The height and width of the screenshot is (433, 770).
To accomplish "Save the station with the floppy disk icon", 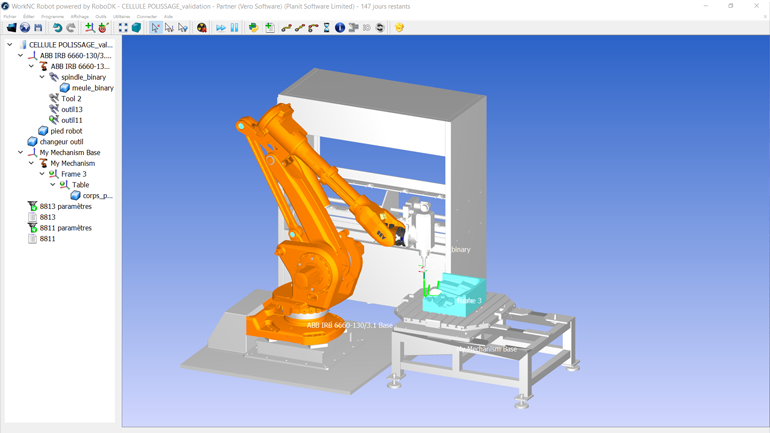I will point(38,28).
